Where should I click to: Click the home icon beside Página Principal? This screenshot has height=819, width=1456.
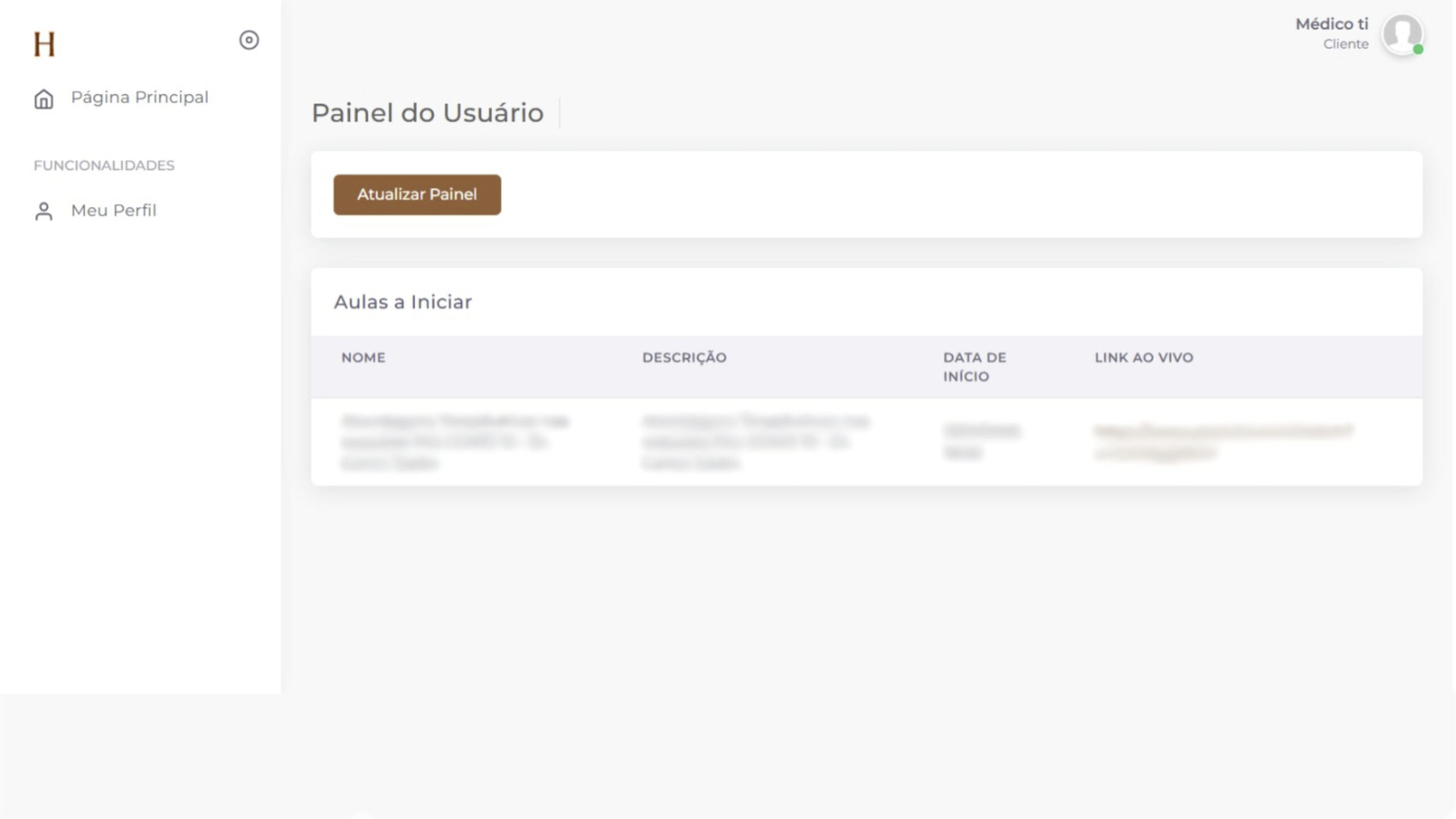point(44,99)
